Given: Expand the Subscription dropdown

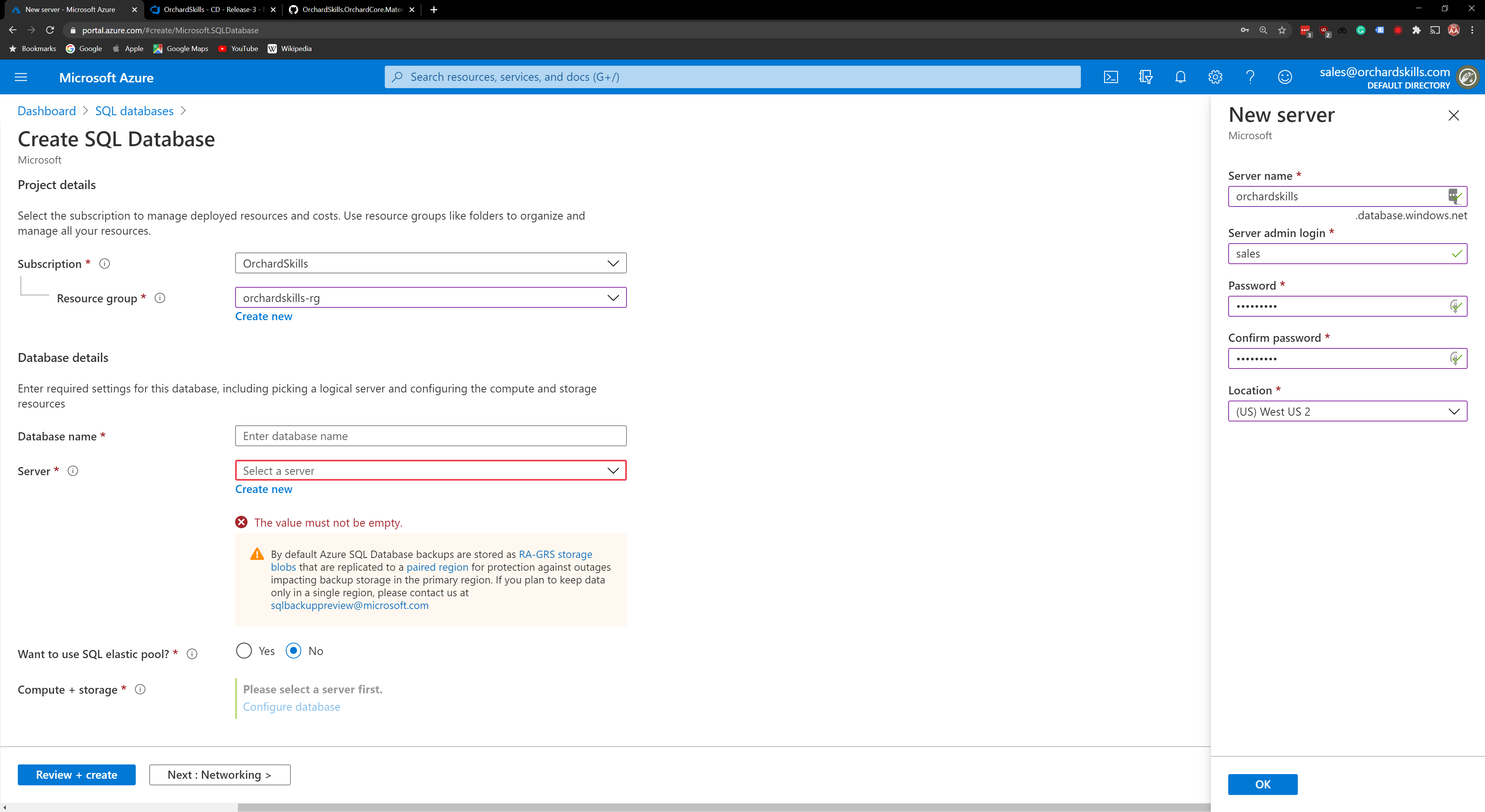Looking at the screenshot, I should [x=430, y=263].
